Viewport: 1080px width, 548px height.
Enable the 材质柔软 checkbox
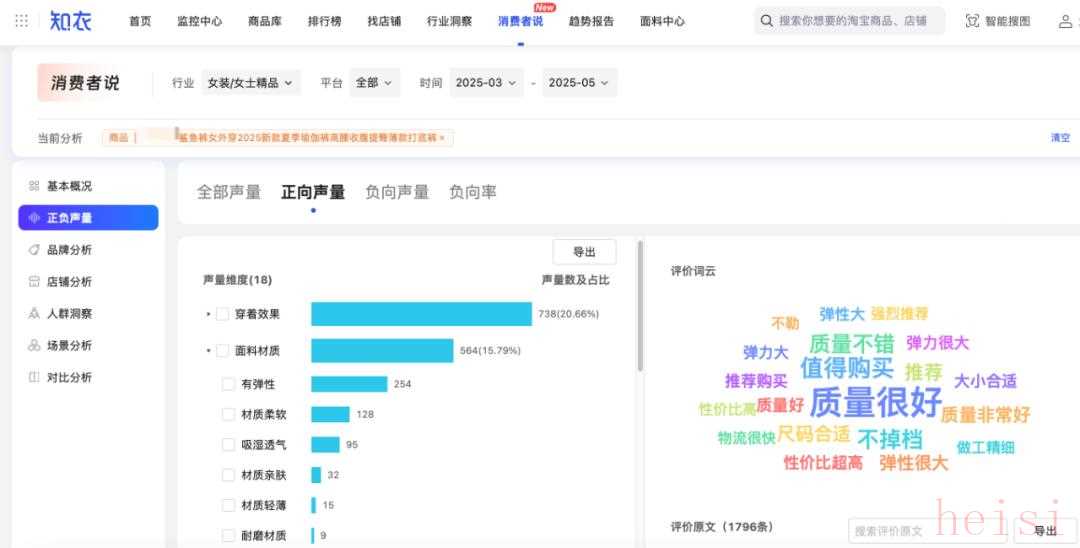coord(229,414)
